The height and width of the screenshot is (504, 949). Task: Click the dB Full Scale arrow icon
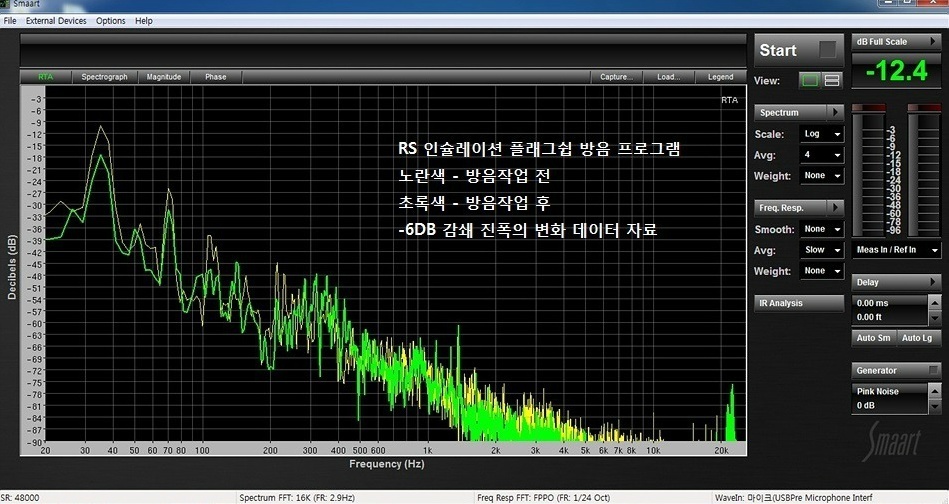pos(934,42)
